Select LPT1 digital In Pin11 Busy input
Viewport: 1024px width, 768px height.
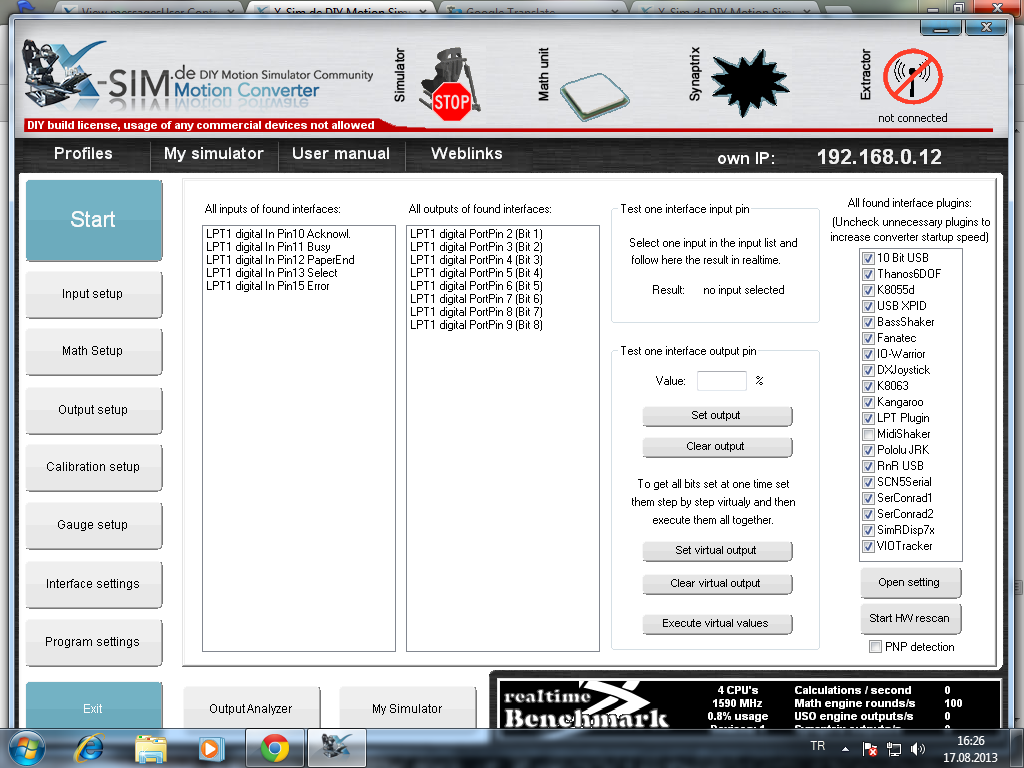268,247
